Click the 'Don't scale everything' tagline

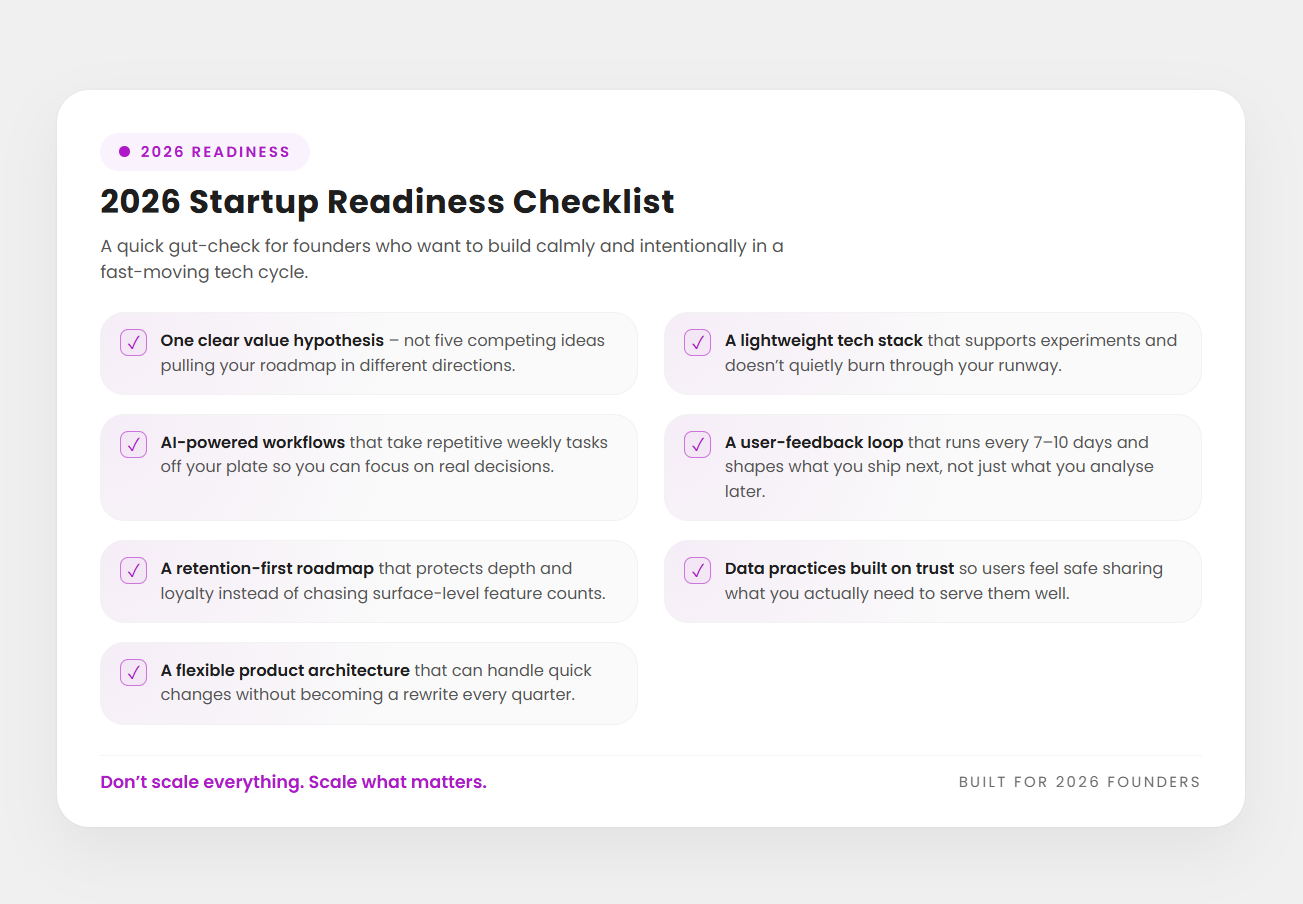click(293, 782)
